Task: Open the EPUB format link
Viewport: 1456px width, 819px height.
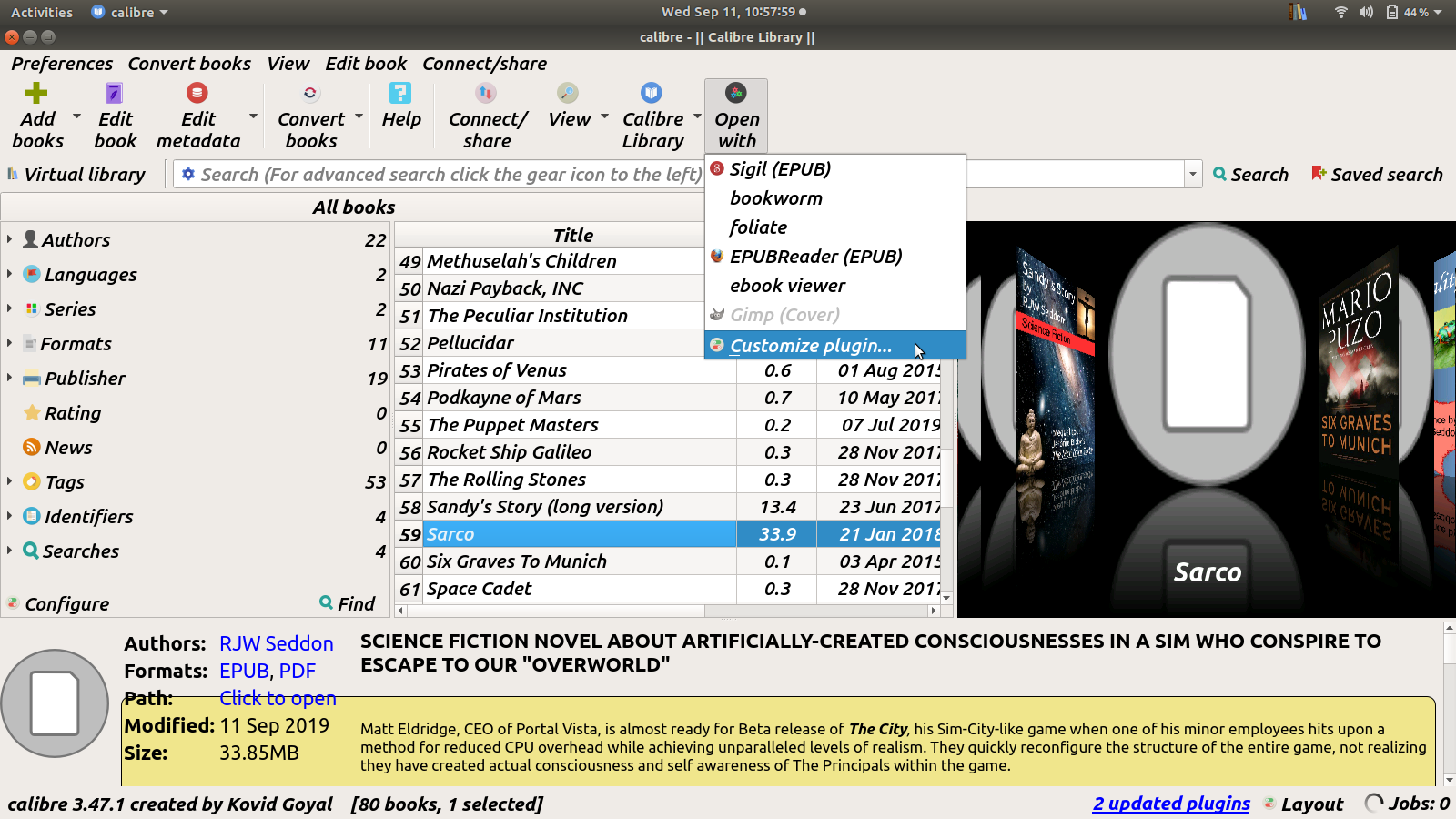Action: coord(245,671)
